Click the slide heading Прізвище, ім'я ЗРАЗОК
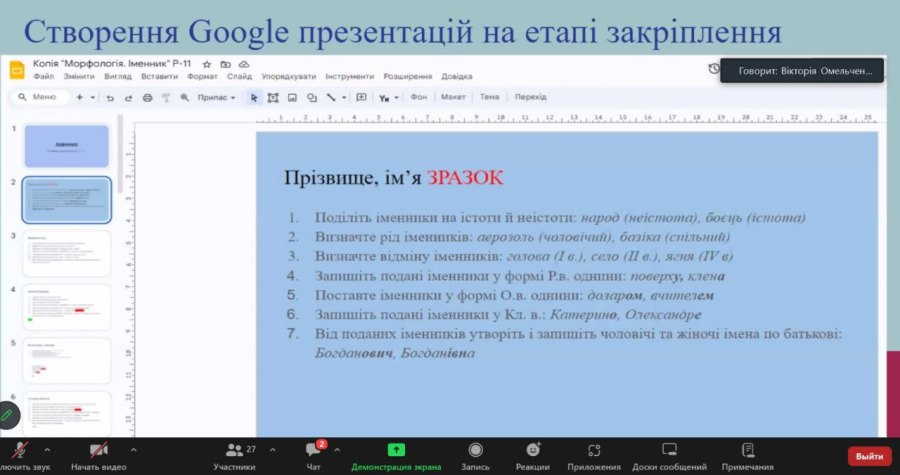Viewport: 900px width, 475px height. click(x=393, y=178)
